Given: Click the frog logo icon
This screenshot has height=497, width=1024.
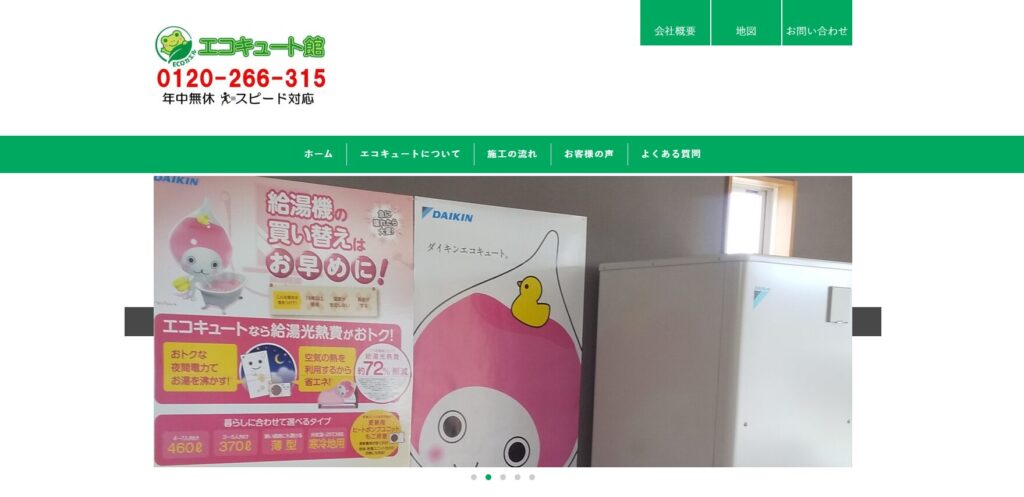Looking at the screenshot, I should tap(174, 46).
